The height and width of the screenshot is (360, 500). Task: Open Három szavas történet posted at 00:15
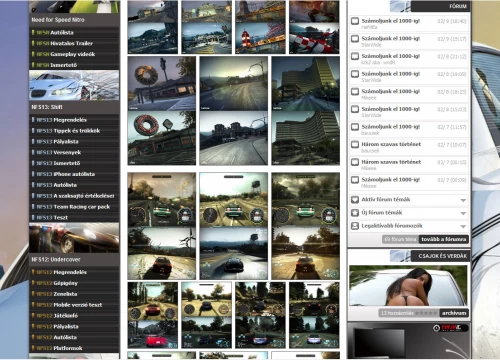(391, 162)
